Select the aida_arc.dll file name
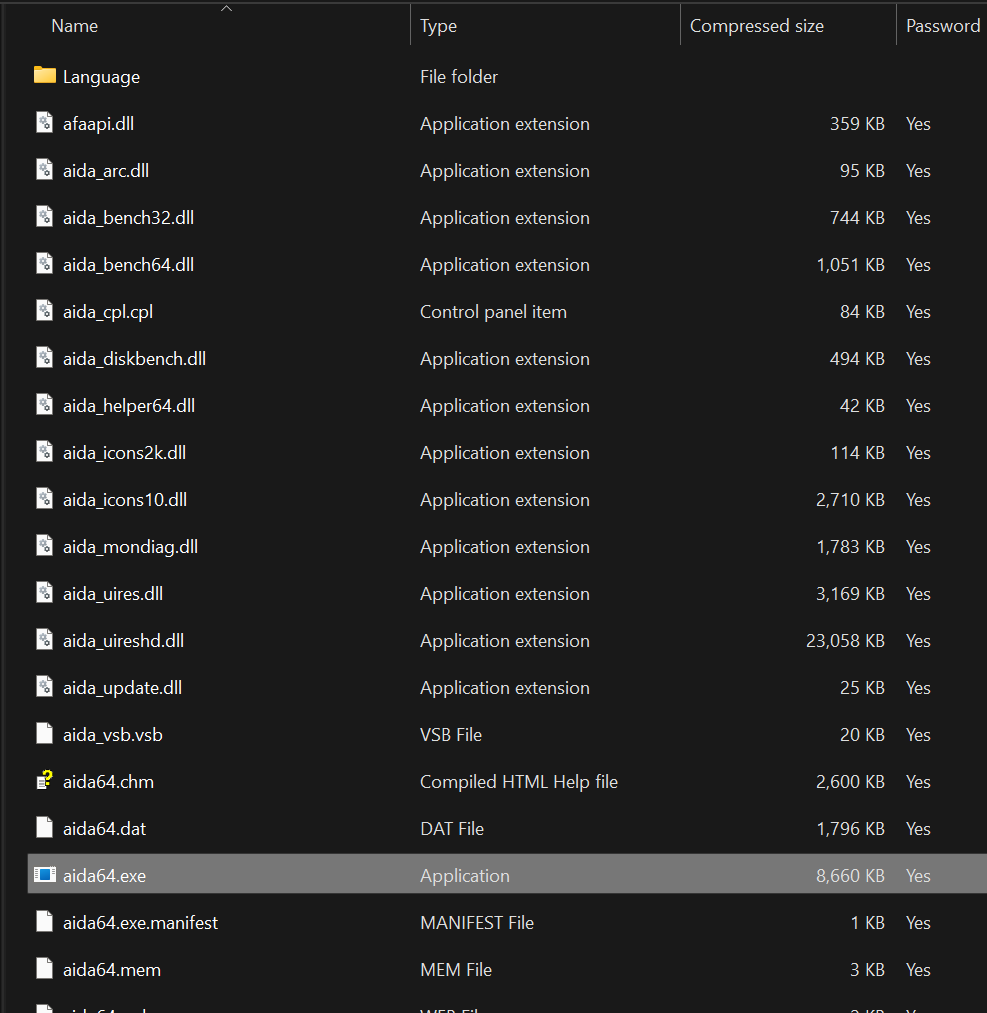 coord(106,171)
